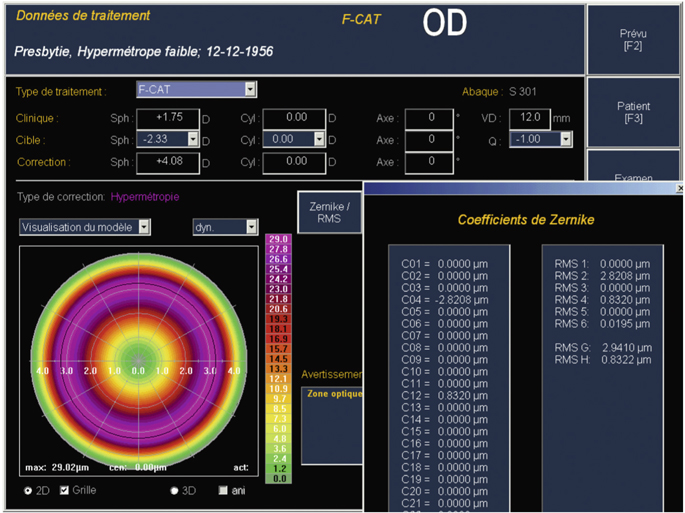Viewport: 685px width, 513px height.
Task: Click the Prévu [F2] button
Action: (x=634, y=40)
